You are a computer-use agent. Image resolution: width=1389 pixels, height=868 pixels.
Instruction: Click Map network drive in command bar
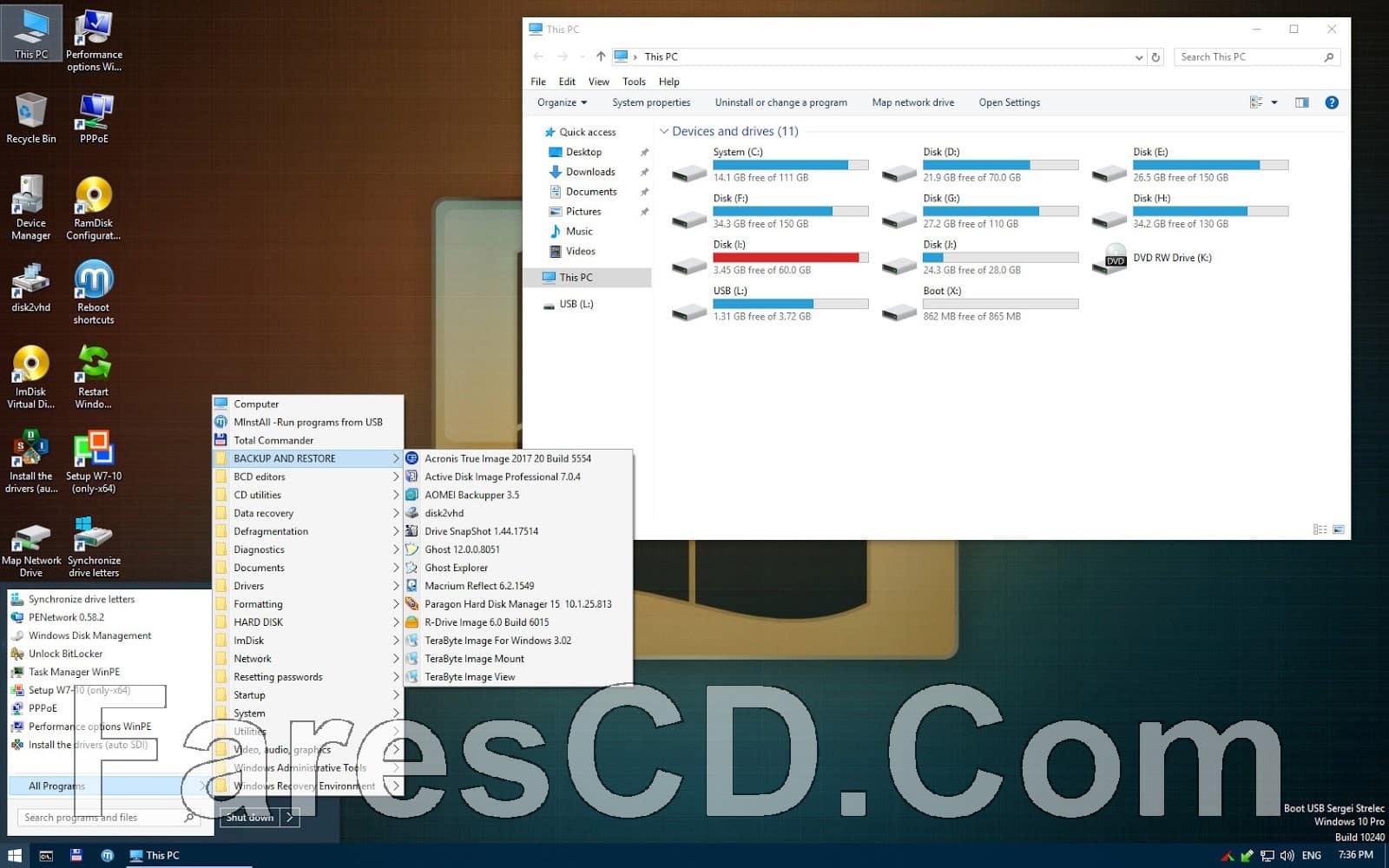913,102
